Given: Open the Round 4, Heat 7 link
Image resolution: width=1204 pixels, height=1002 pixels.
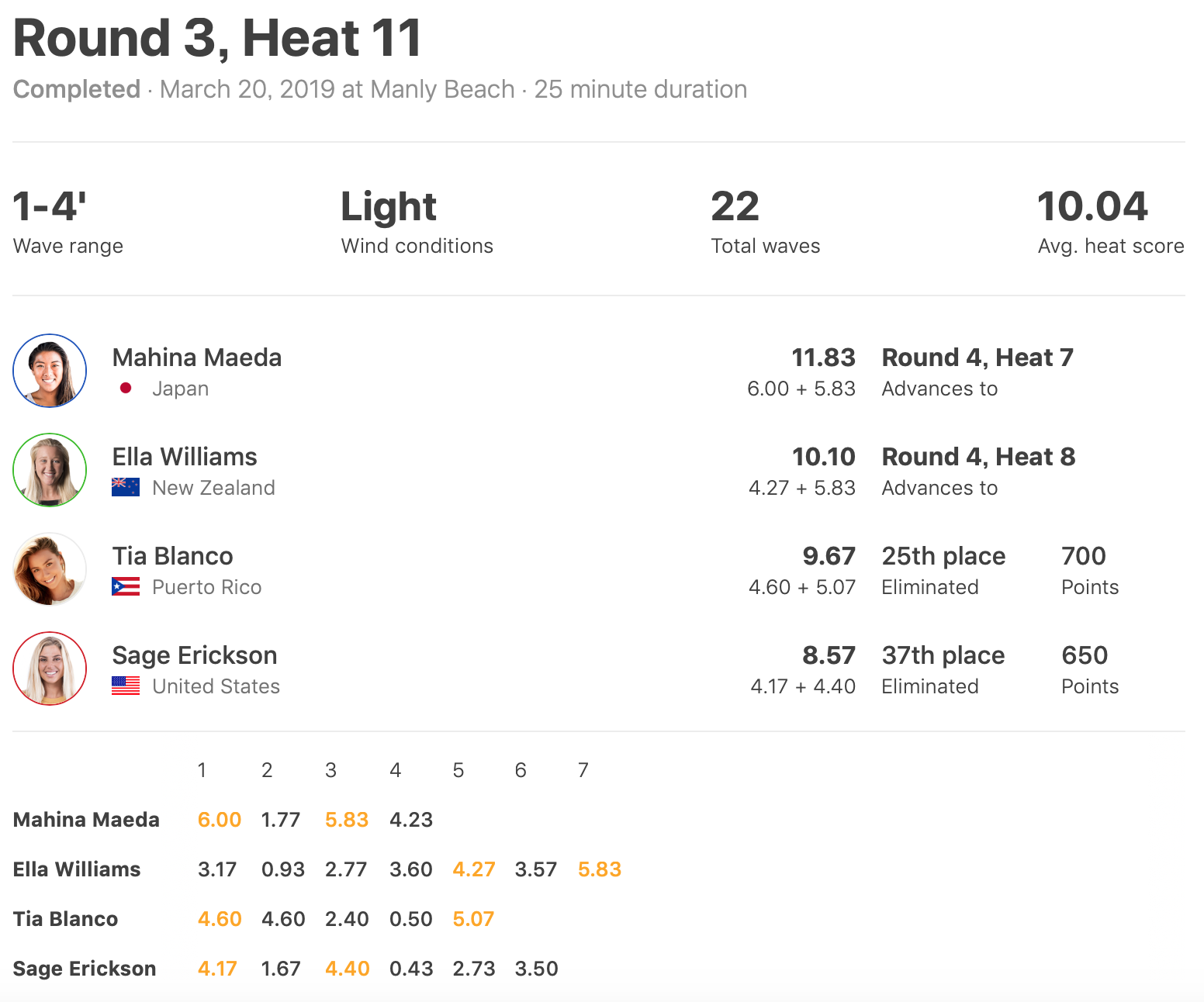Looking at the screenshot, I should 977,358.
